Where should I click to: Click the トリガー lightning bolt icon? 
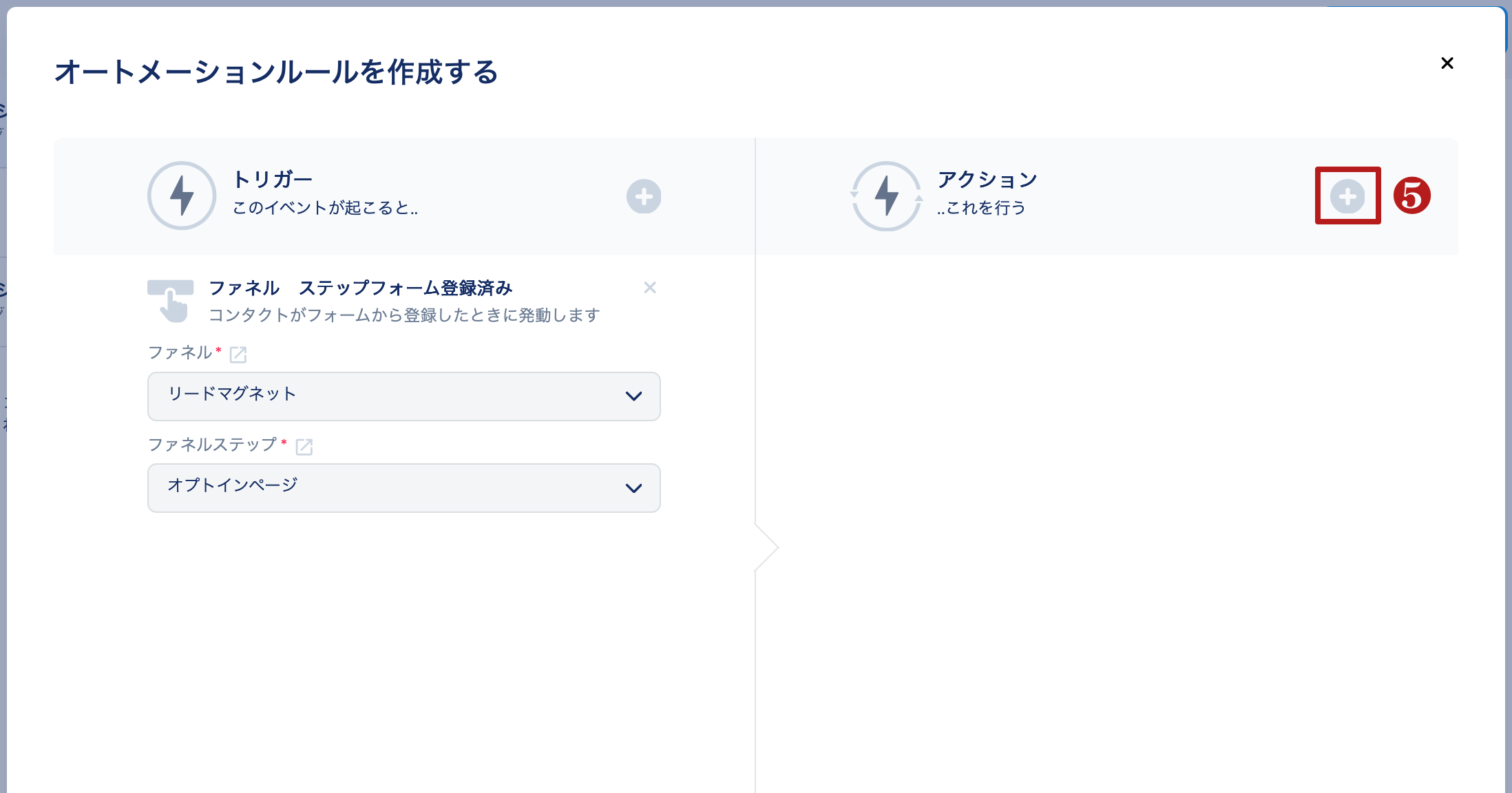(182, 195)
